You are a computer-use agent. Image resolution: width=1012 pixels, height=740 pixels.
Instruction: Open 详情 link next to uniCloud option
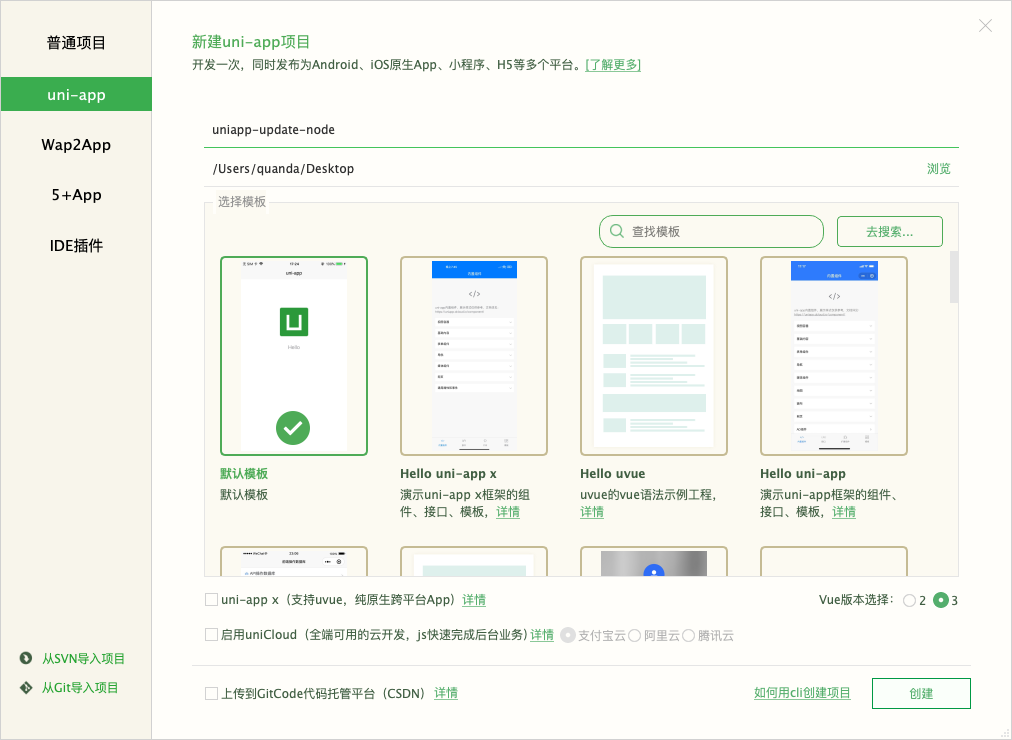coord(541,635)
